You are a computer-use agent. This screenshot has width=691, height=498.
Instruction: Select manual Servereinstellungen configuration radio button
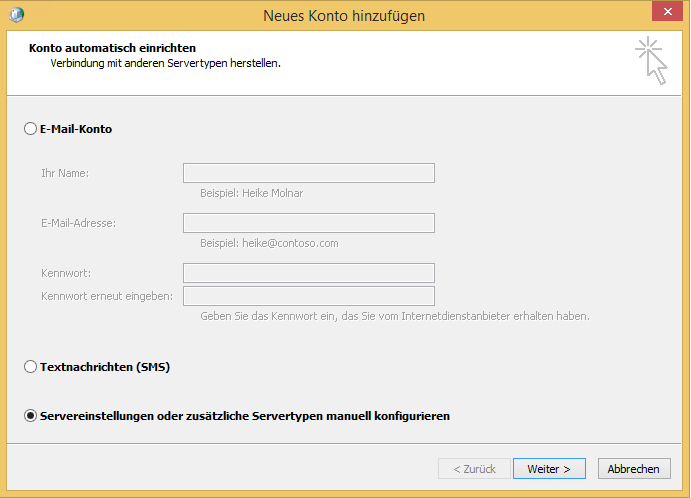(31, 416)
